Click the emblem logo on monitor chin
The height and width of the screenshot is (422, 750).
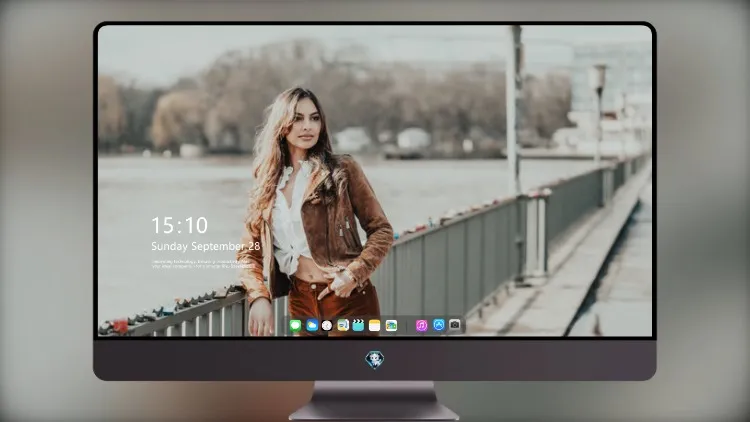tap(375, 360)
